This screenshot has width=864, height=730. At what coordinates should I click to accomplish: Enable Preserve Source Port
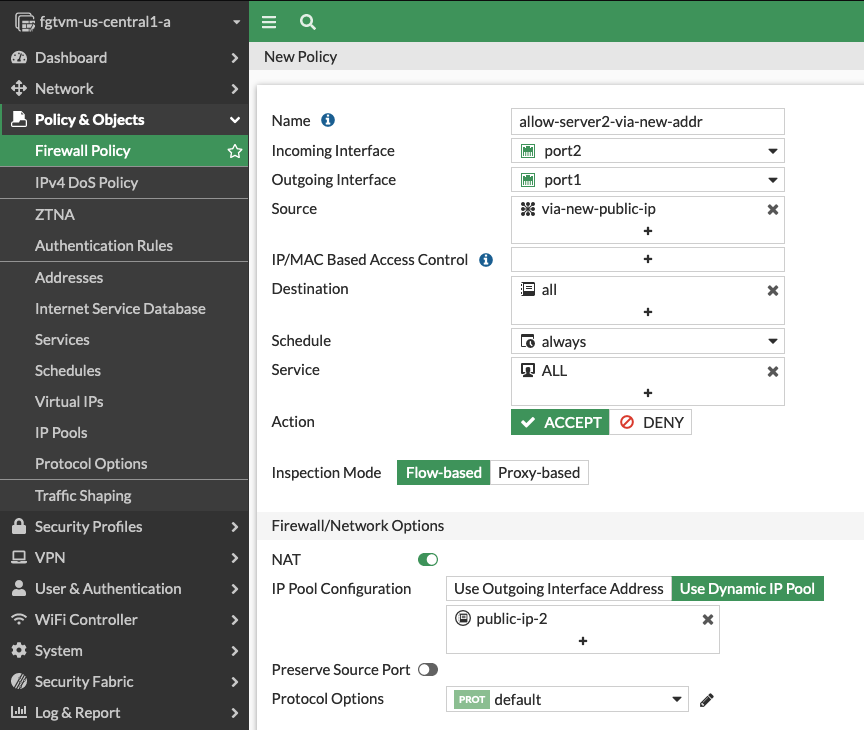point(428,669)
